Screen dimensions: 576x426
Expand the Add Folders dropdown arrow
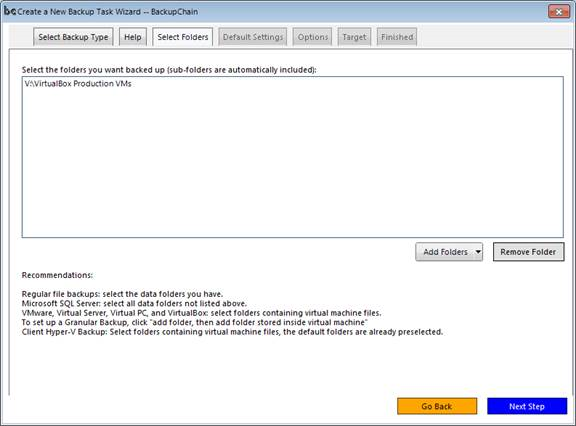pos(478,252)
